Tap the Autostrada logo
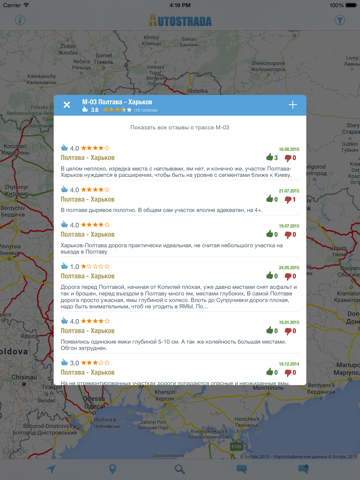 coord(180,21)
